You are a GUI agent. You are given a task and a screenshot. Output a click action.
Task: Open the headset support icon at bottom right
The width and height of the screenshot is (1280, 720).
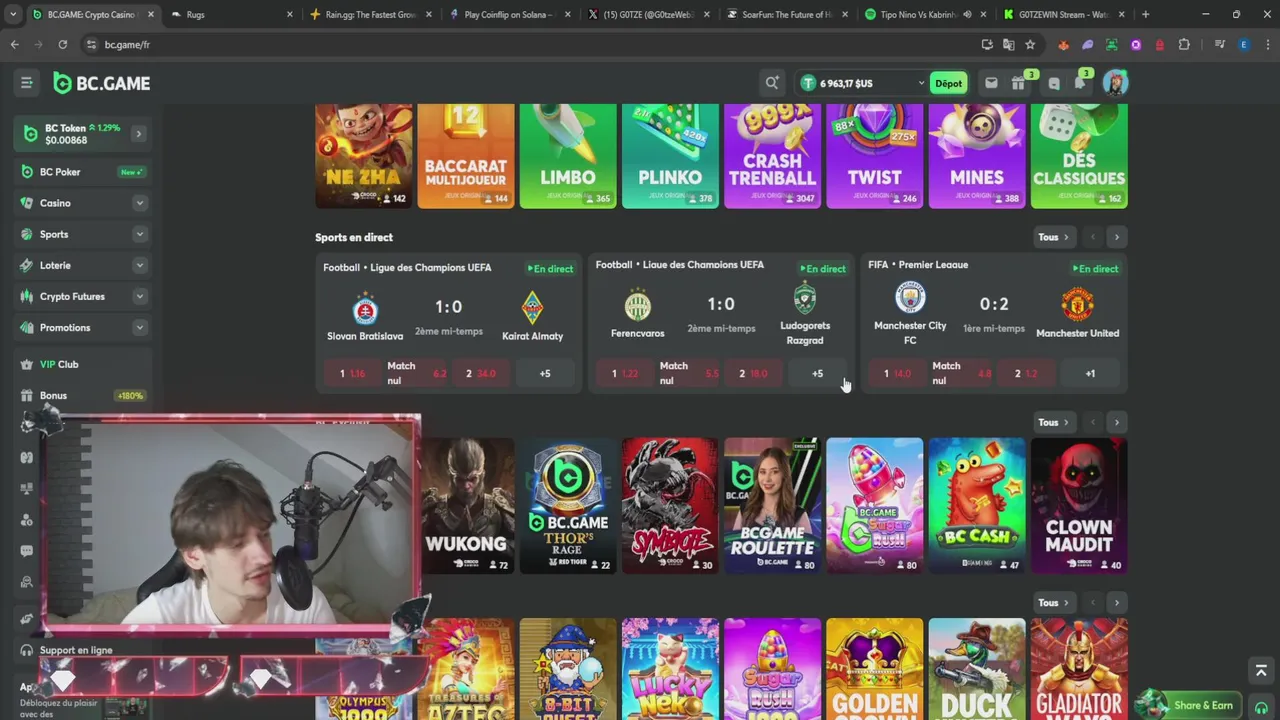coord(1261,706)
